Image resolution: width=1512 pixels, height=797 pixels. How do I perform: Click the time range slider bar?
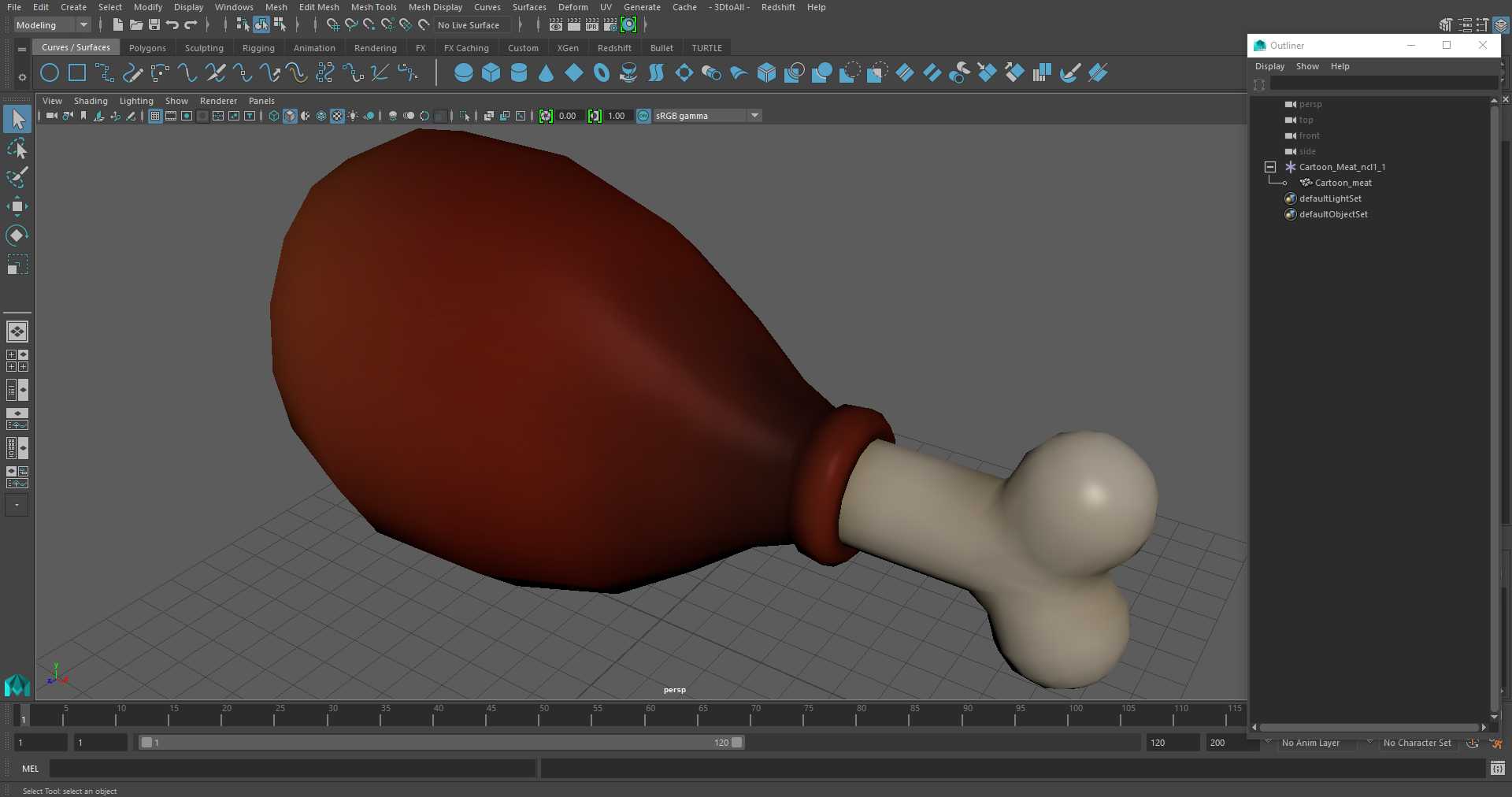coord(441,743)
